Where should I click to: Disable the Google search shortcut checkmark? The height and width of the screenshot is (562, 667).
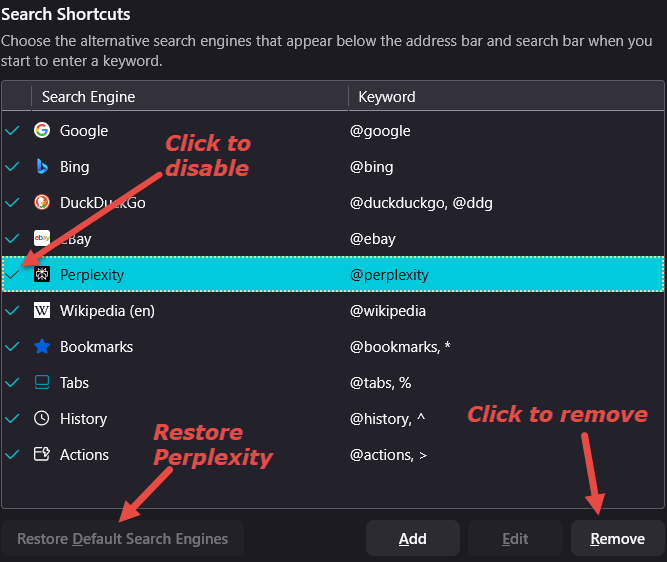point(13,131)
